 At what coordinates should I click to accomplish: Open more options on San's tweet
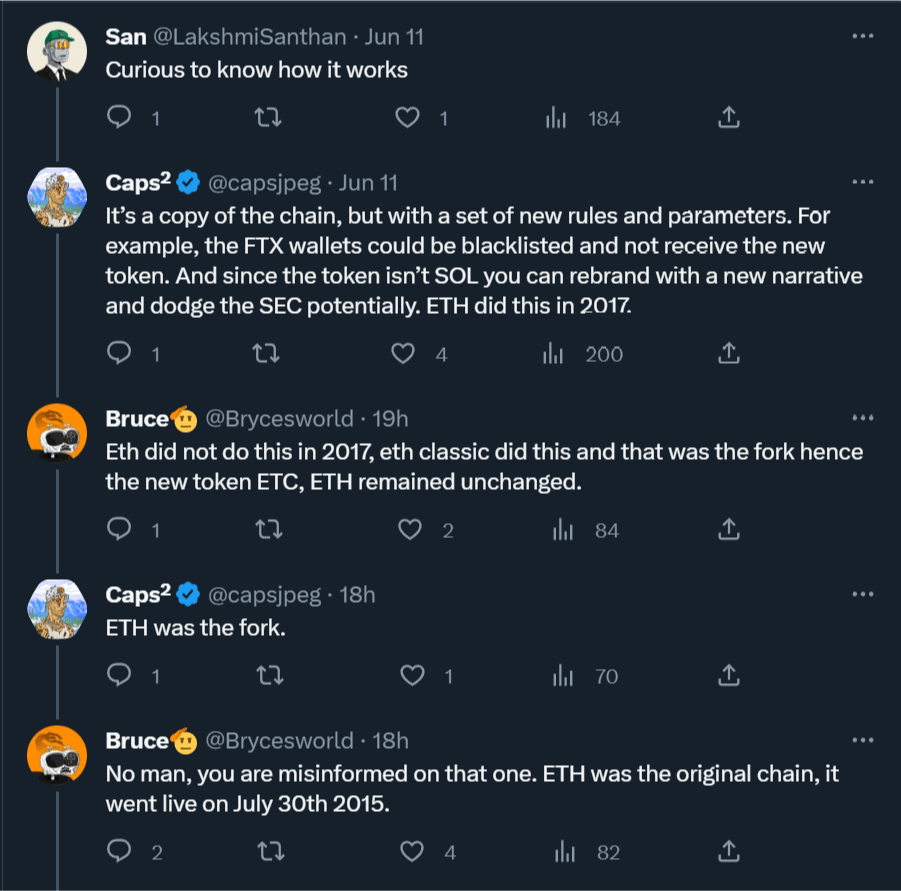pos(863,36)
